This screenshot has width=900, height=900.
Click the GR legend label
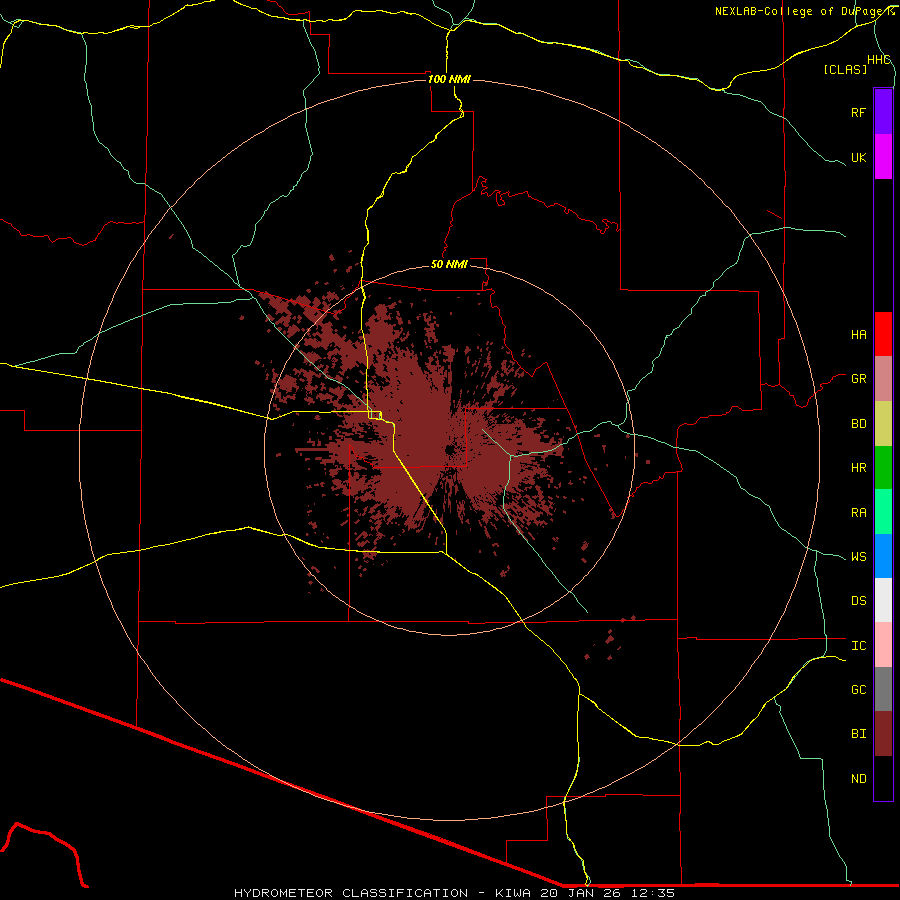tap(858, 379)
